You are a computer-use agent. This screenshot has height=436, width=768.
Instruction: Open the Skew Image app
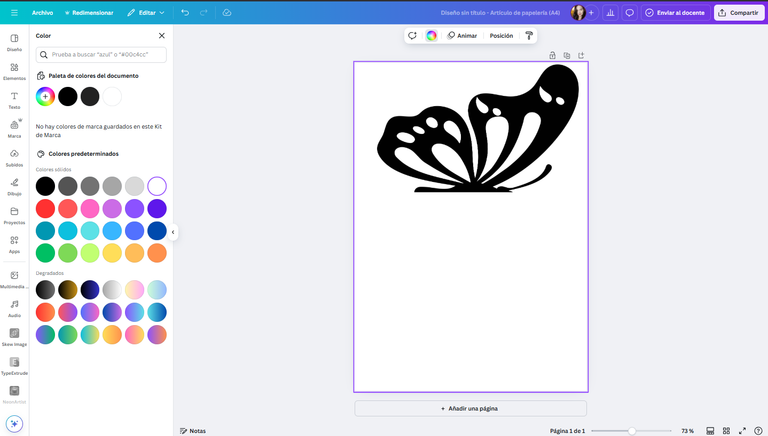coord(14,338)
